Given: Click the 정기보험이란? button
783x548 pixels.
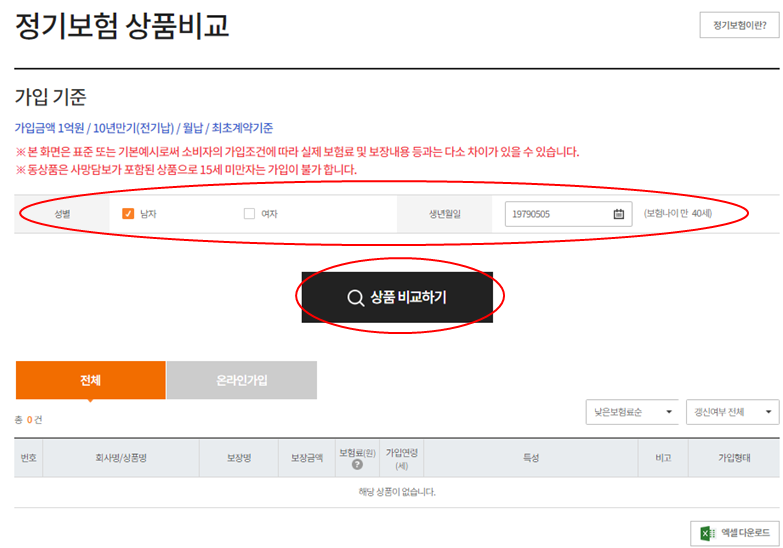Looking at the screenshot, I should pyautogui.click(x=739, y=25).
